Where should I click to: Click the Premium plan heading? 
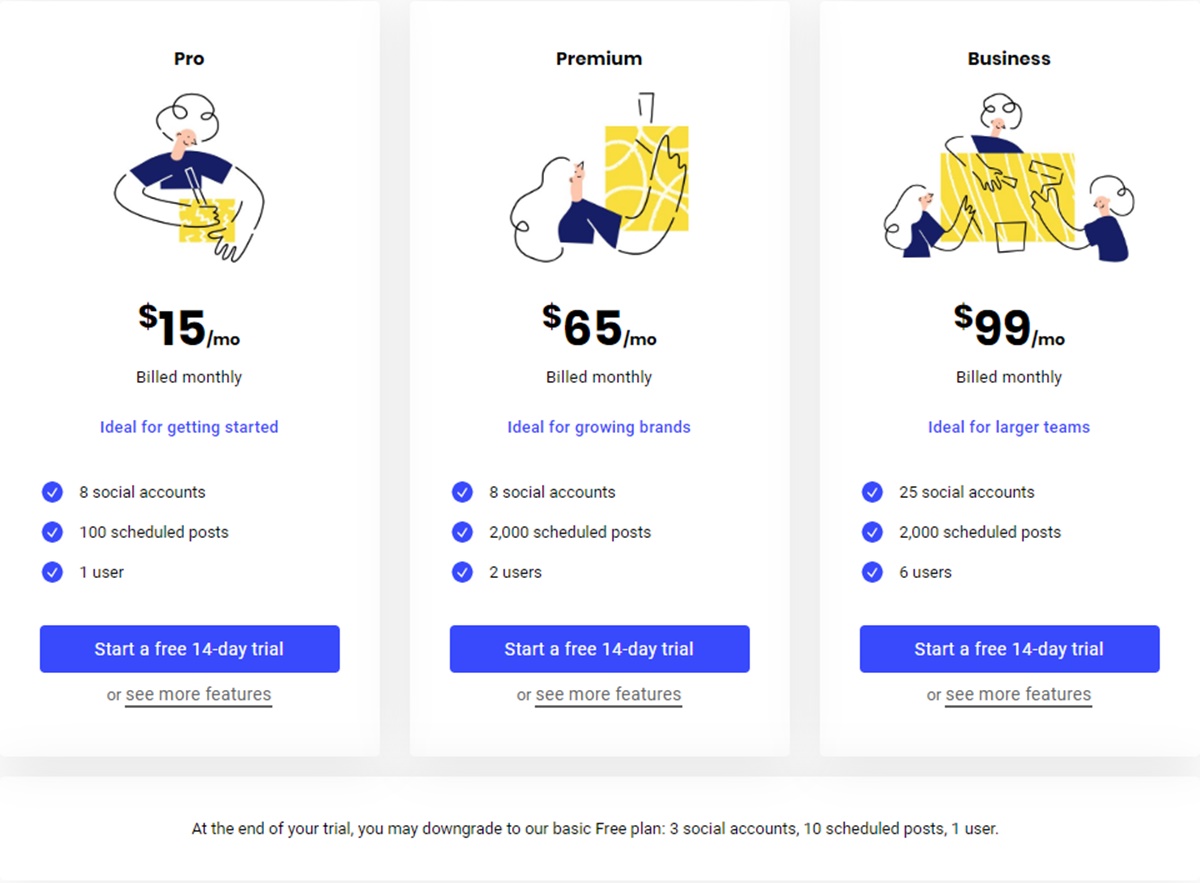pyautogui.click(x=599, y=59)
